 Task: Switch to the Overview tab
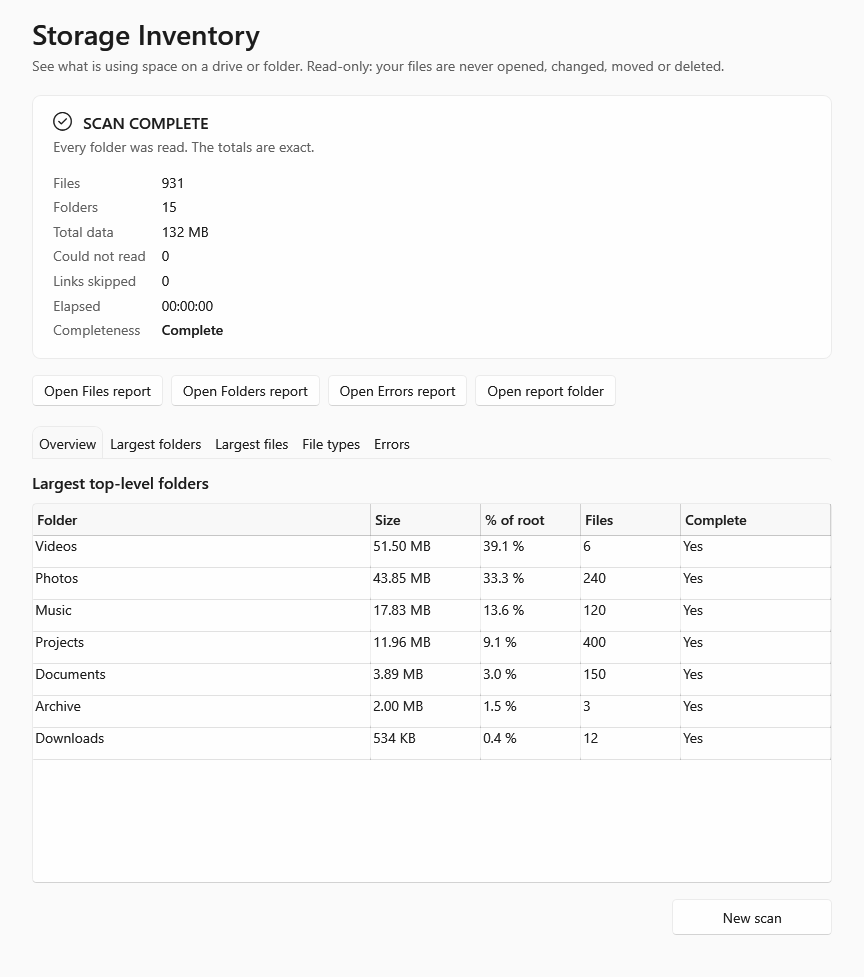pyautogui.click(x=67, y=444)
